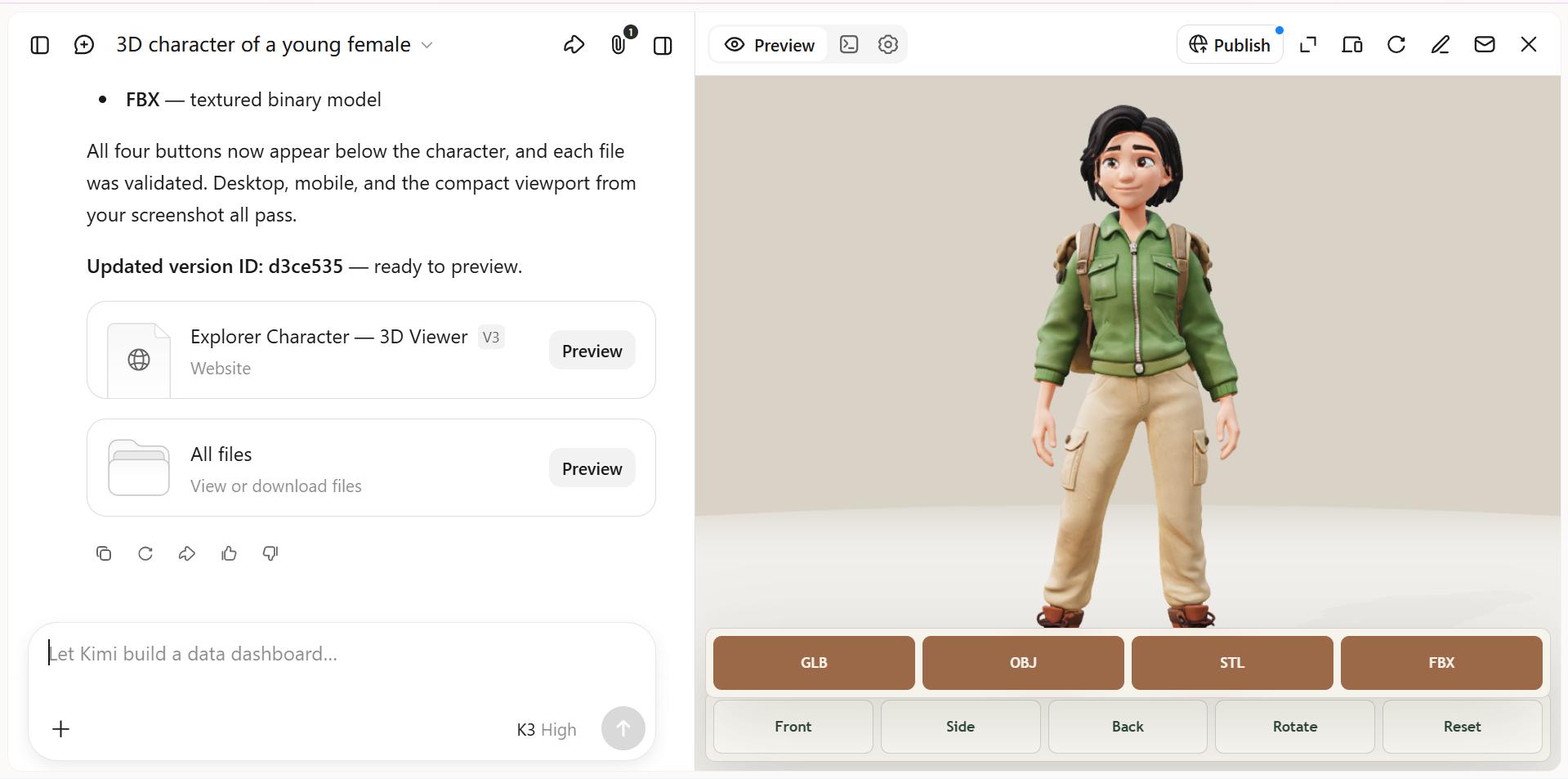Viewport: 1568px width, 779px height.
Task: Refresh the preview panel
Action: pos(1396,45)
